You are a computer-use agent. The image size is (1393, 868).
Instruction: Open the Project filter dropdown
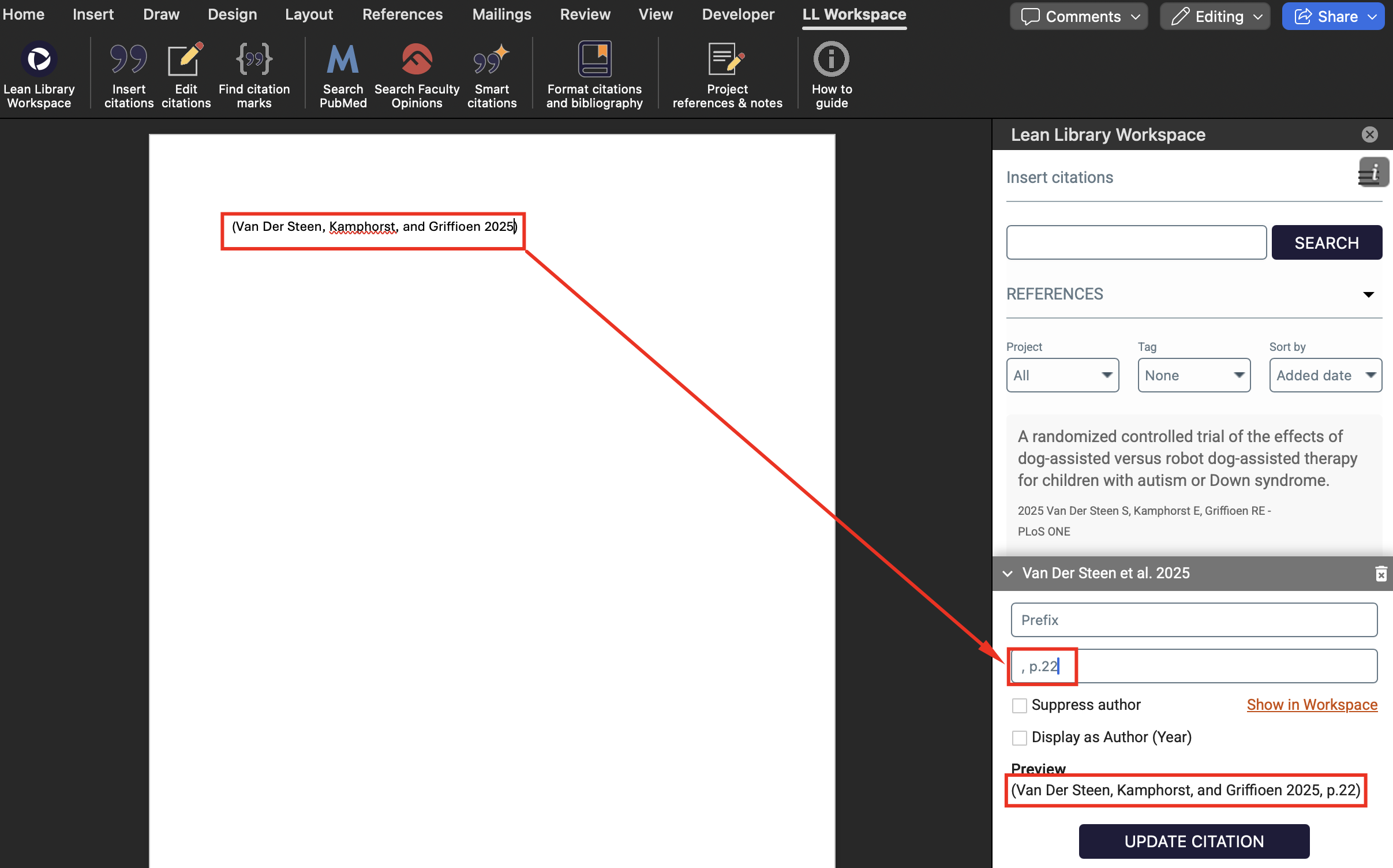pyautogui.click(x=1062, y=375)
